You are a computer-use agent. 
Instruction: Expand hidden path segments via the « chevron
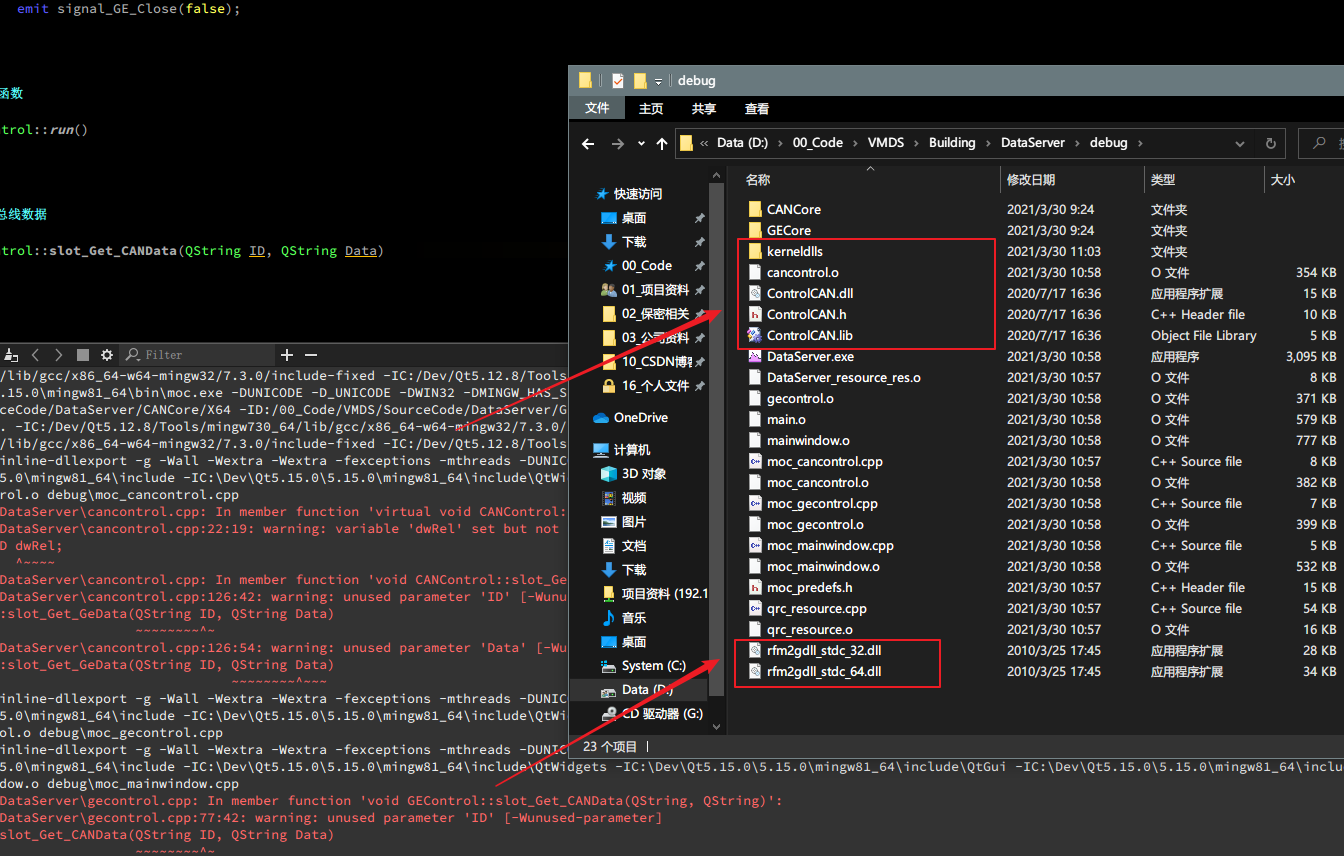(704, 143)
